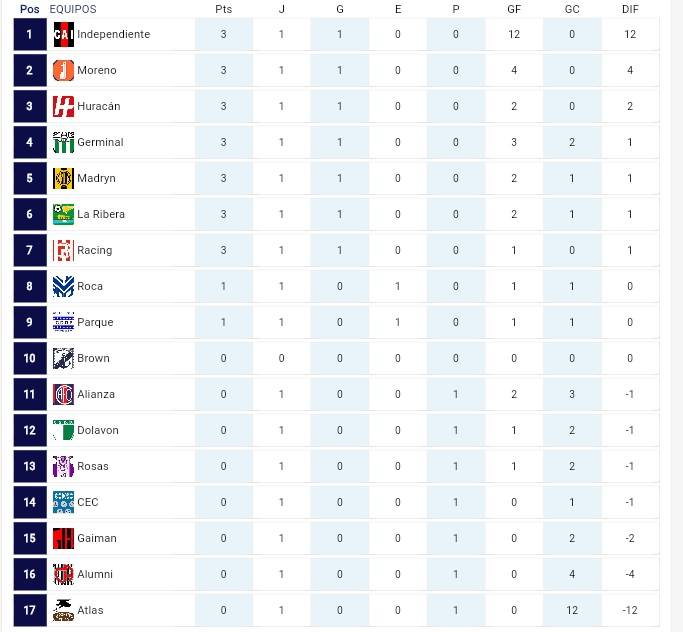Select the Pts column header
Screen dimensions: 683x632
[x=223, y=9]
